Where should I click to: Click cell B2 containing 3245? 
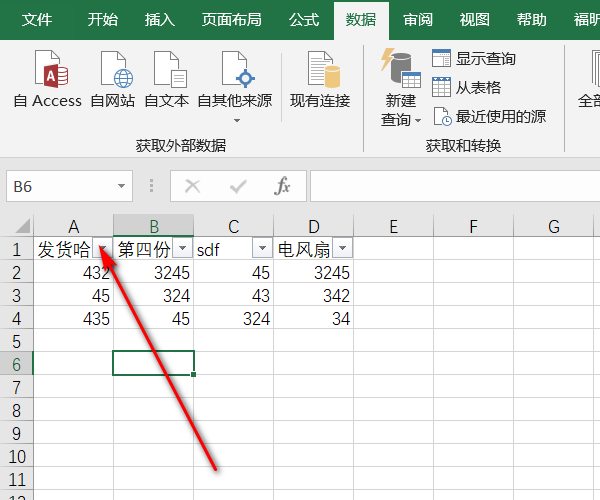[x=154, y=272]
